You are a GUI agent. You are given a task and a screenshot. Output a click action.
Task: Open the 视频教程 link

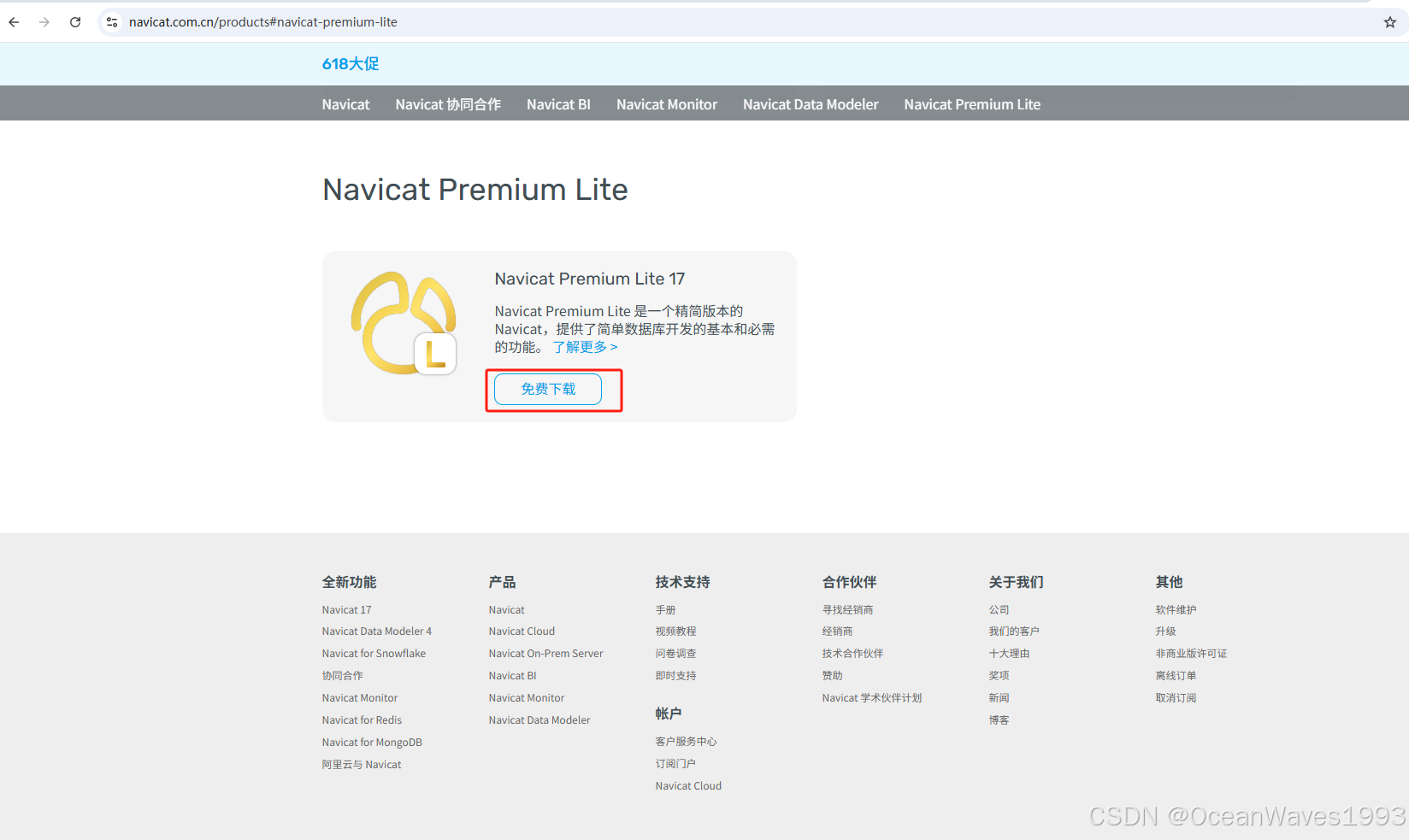tap(675, 631)
